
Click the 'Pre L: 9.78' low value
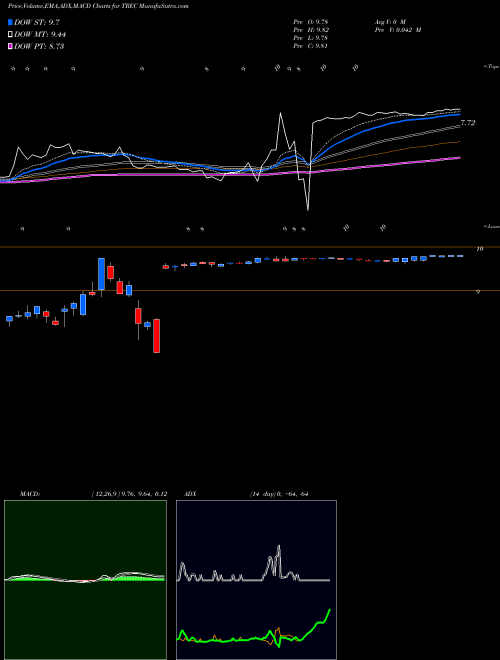tap(312, 38)
